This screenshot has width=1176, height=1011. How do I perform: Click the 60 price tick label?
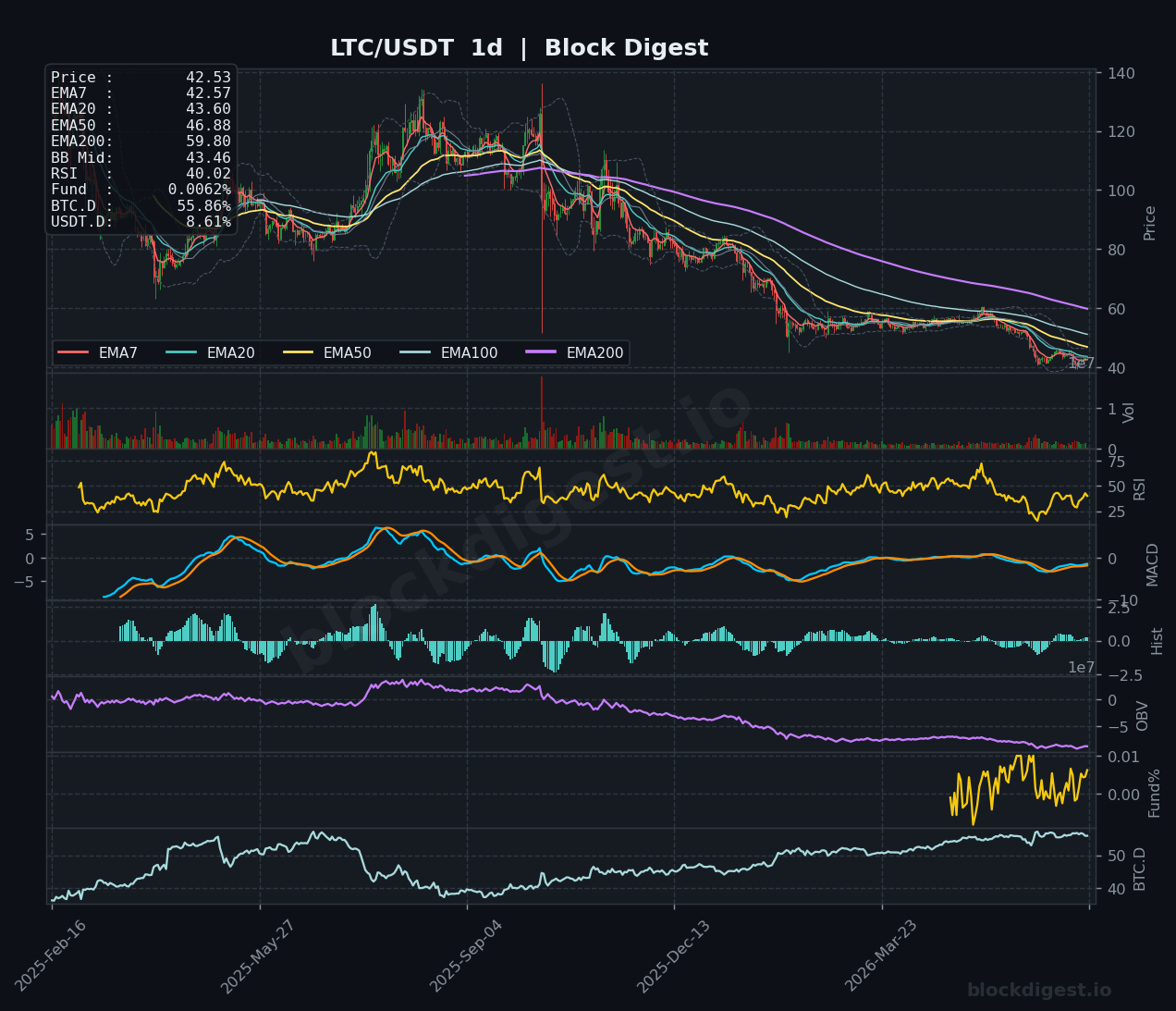point(1118,309)
